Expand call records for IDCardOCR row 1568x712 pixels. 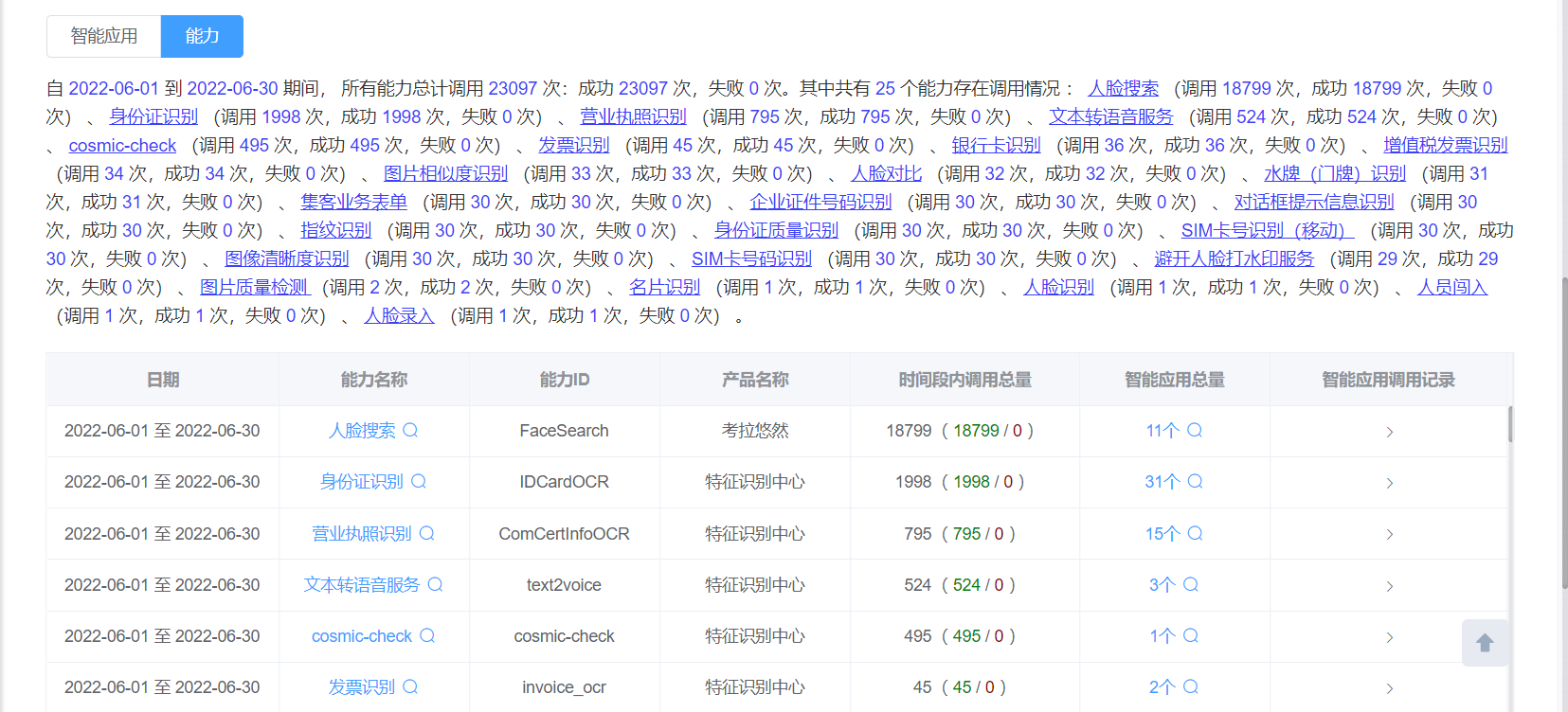pos(1389,483)
